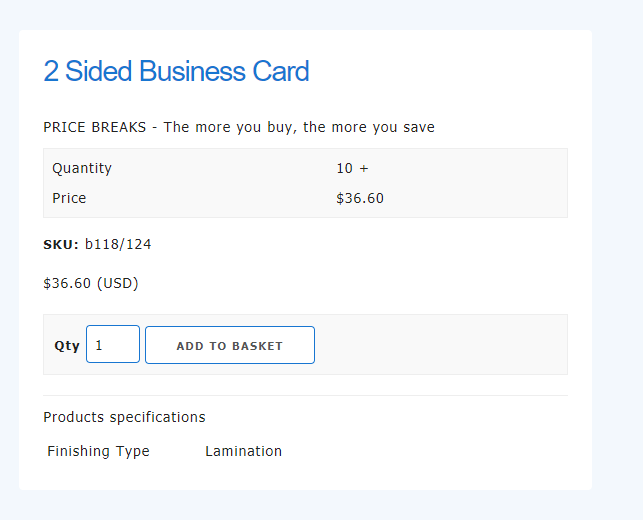Click the $36.60 (USD) product price
The height and width of the screenshot is (520, 643).
tap(91, 283)
